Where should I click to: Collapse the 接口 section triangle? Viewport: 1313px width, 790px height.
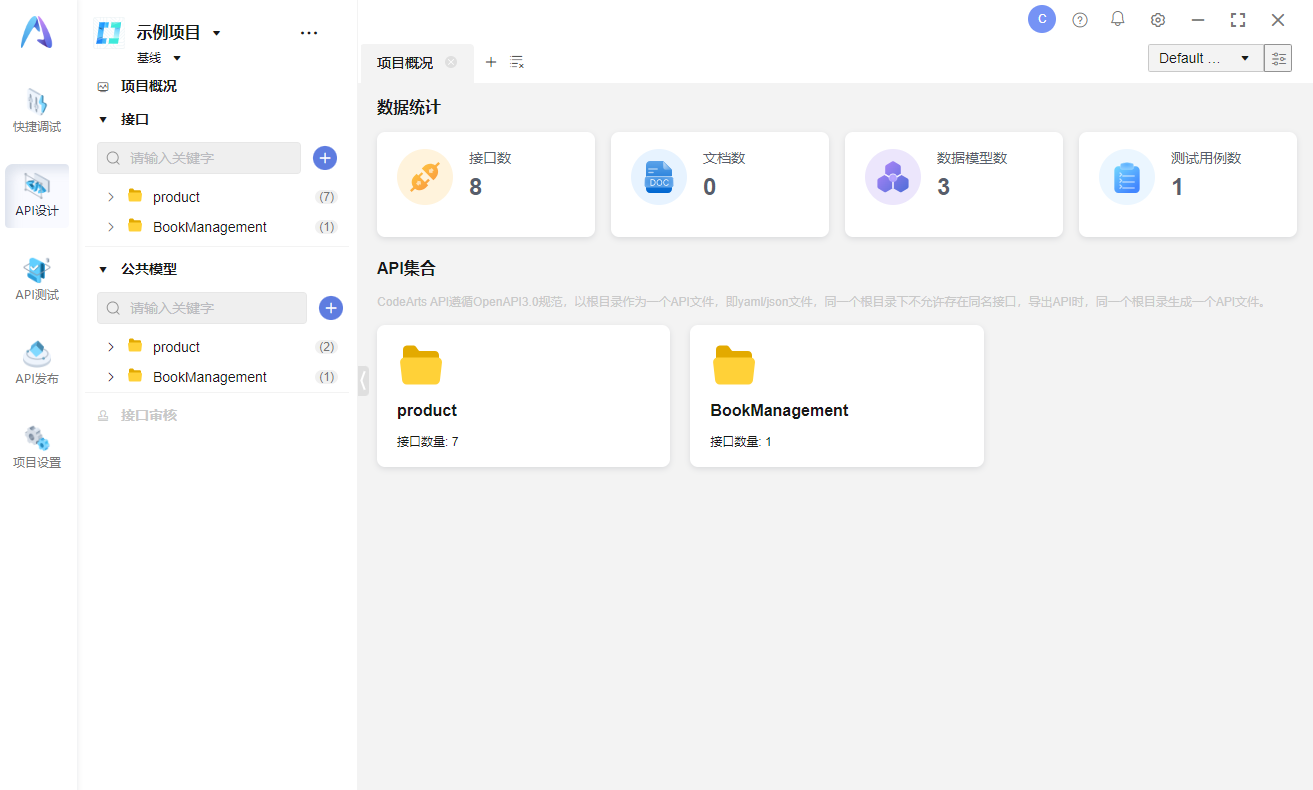pos(102,119)
